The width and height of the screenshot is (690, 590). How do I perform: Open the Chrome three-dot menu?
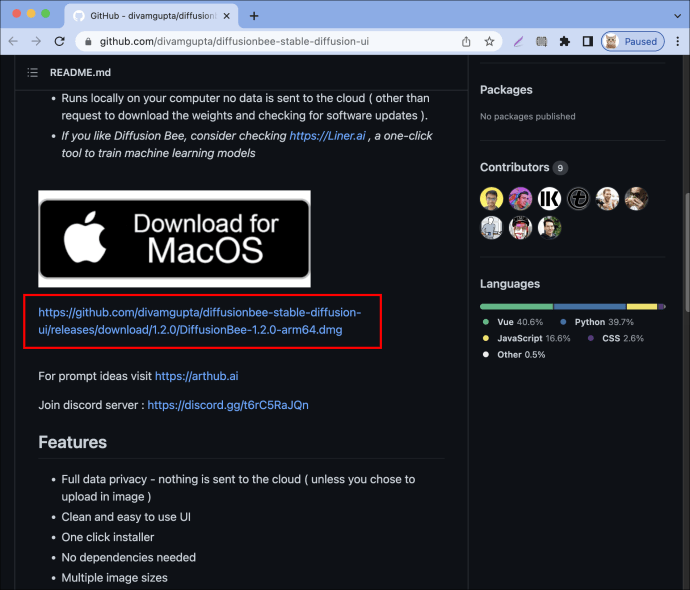point(678,41)
